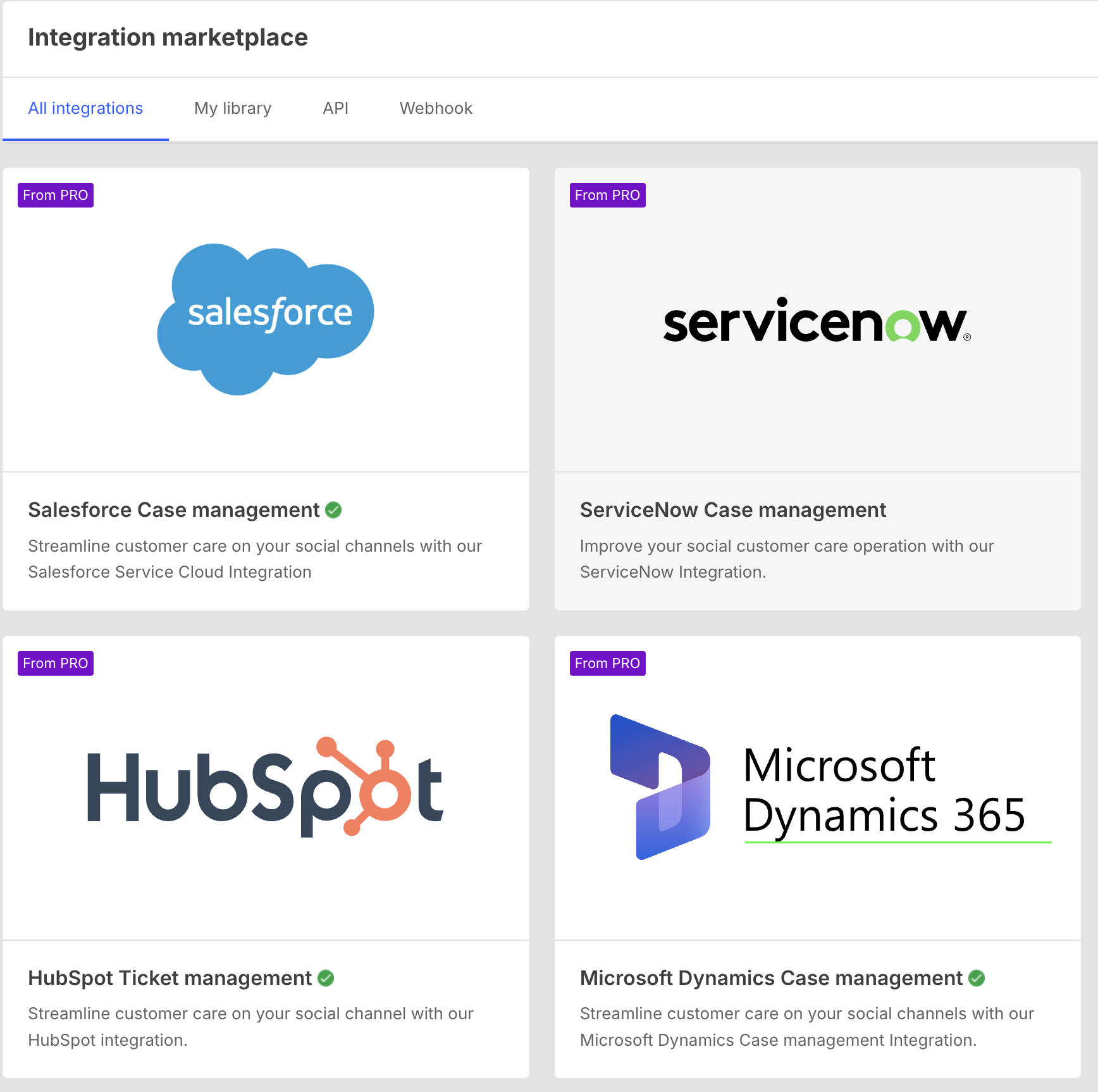Viewport: 1098px width, 1092px height.
Task: Open ServiceNow Case management title
Action: [x=733, y=510]
